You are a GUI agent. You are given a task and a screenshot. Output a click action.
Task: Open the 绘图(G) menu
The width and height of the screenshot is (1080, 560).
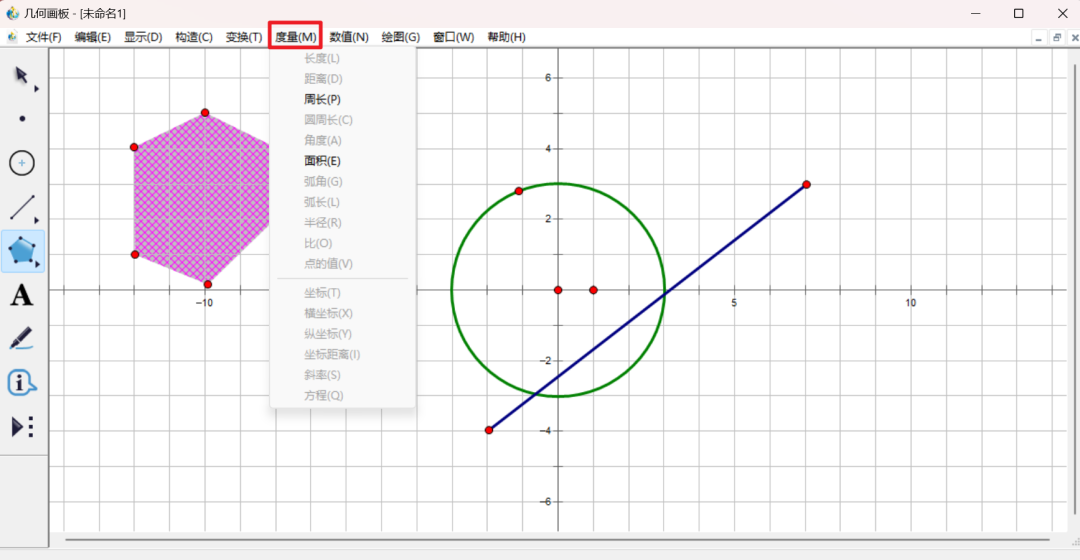(x=400, y=37)
